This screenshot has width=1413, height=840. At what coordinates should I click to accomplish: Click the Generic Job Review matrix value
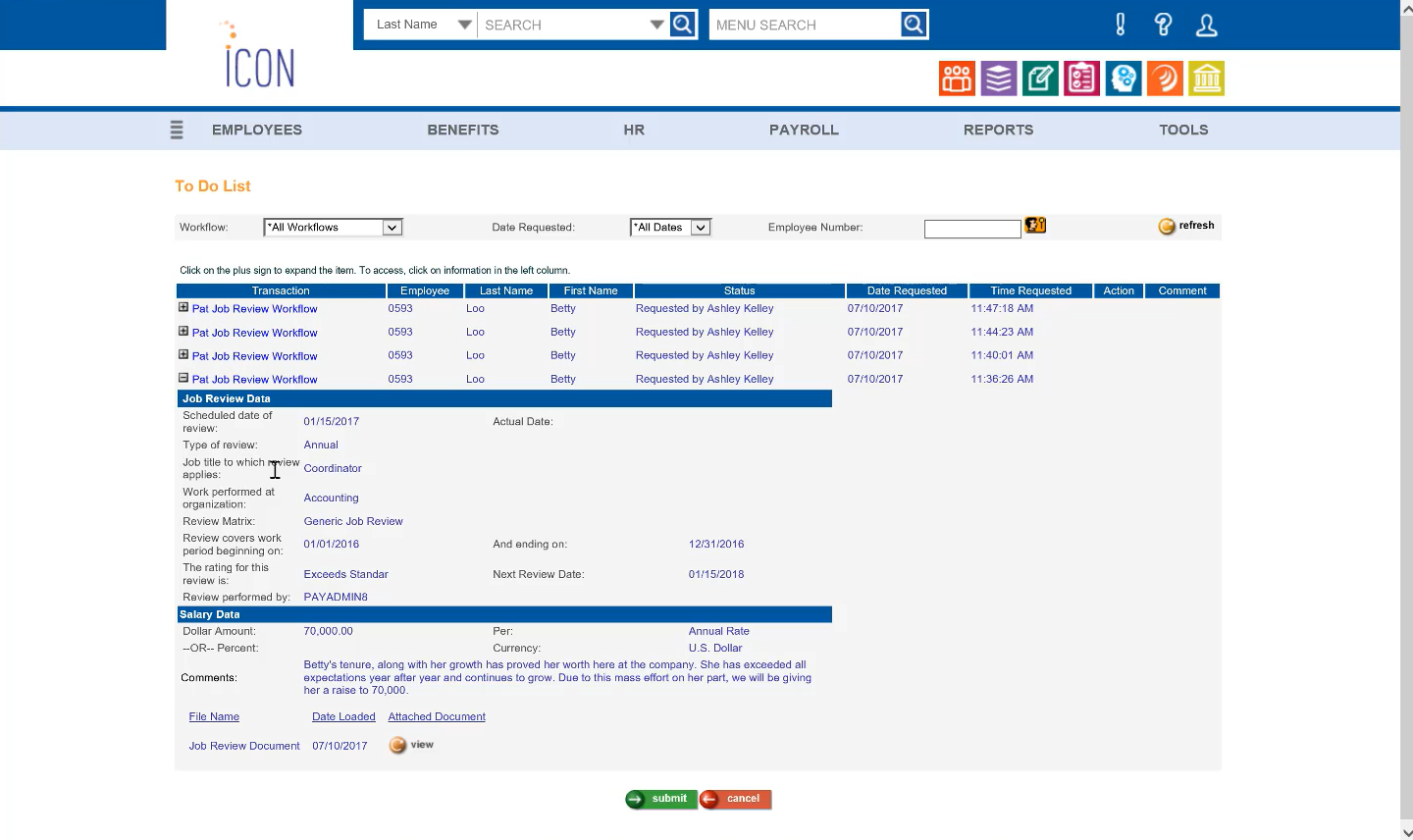pyautogui.click(x=353, y=521)
